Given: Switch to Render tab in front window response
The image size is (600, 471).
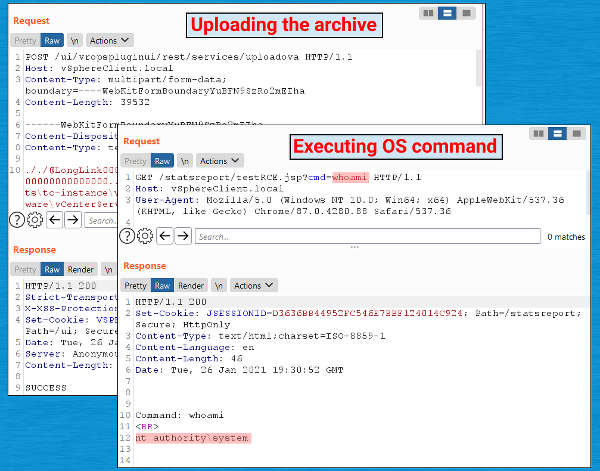Looking at the screenshot, I should point(191,285).
